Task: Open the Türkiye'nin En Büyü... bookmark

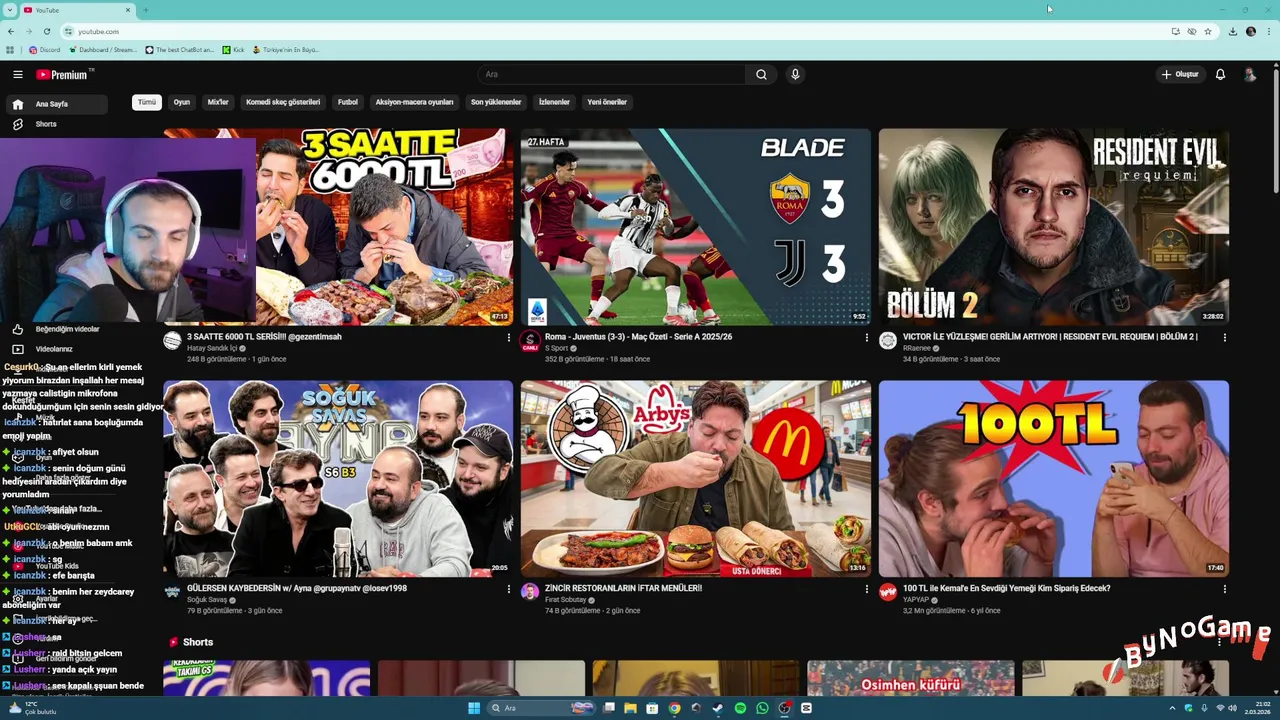Action: pyautogui.click(x=285, y=50)
